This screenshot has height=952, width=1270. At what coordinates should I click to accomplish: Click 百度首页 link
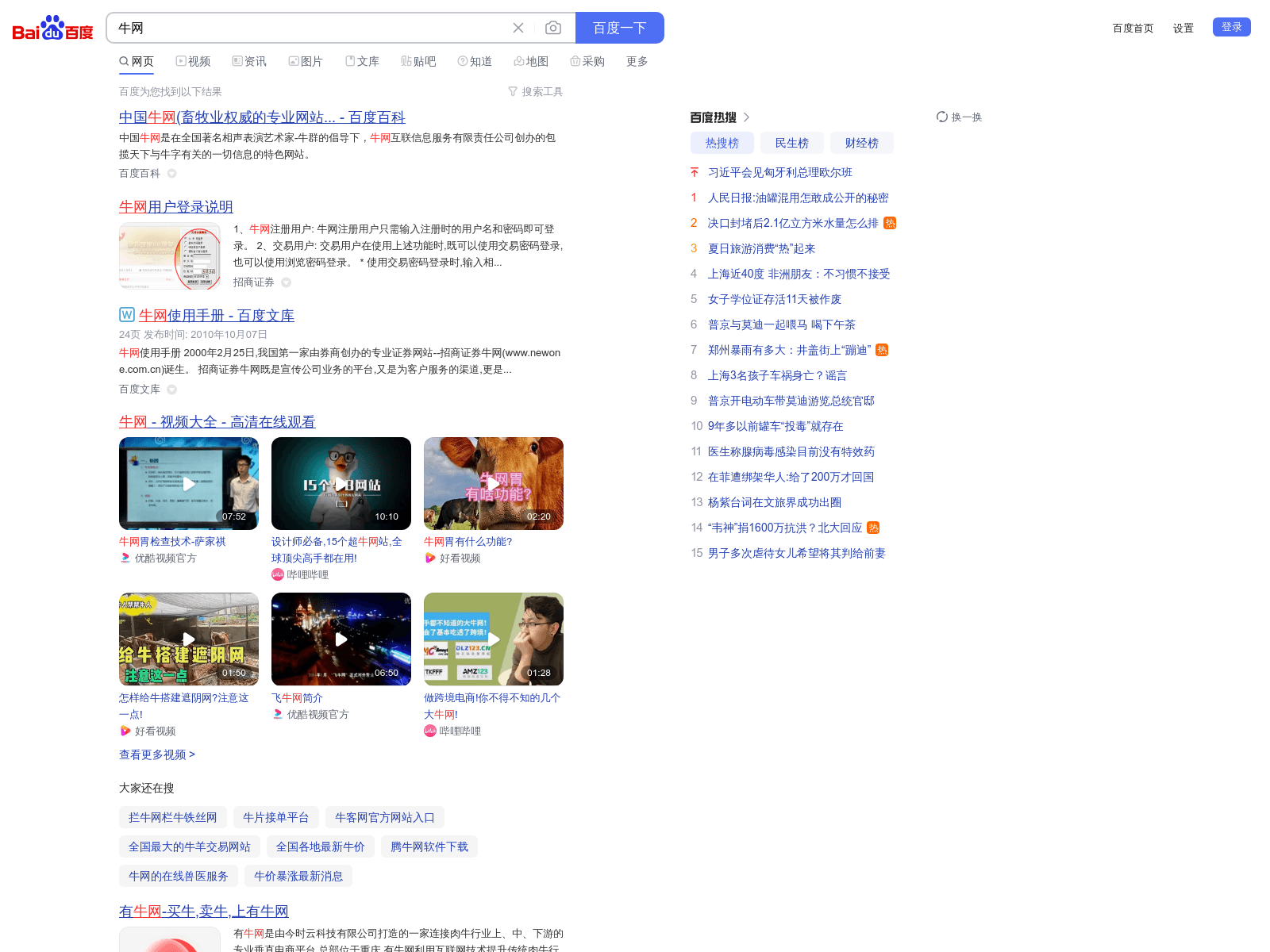click(1133, 28)
